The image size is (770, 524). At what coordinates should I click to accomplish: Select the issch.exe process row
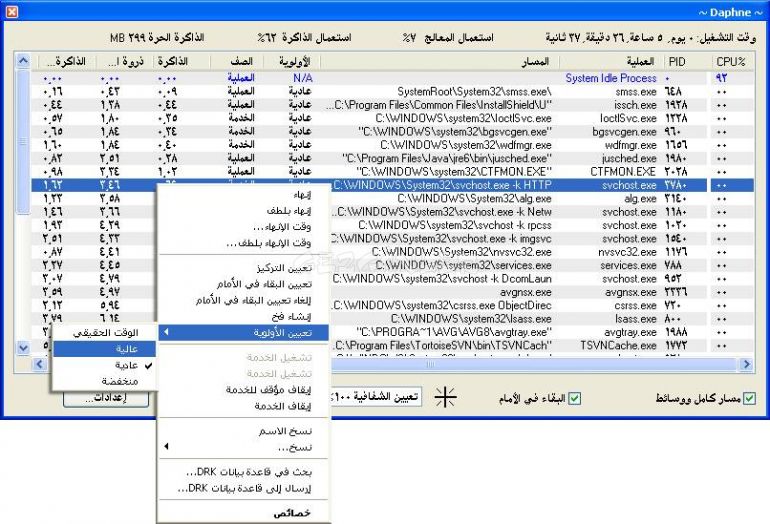coord(393,105)
